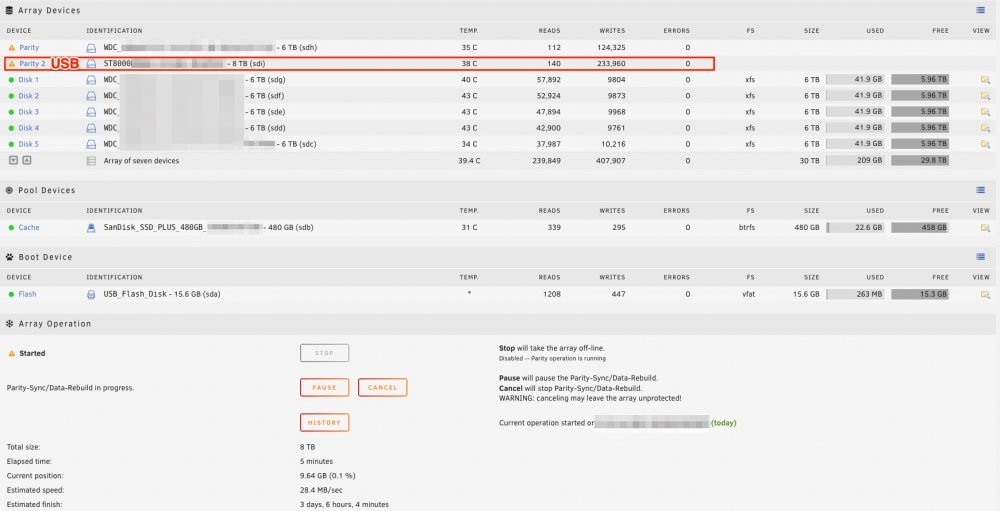The image size is (1000, 511).
Task: Click the disabled Stop array button
Action: pyautogui.click(x=325, y=353)
